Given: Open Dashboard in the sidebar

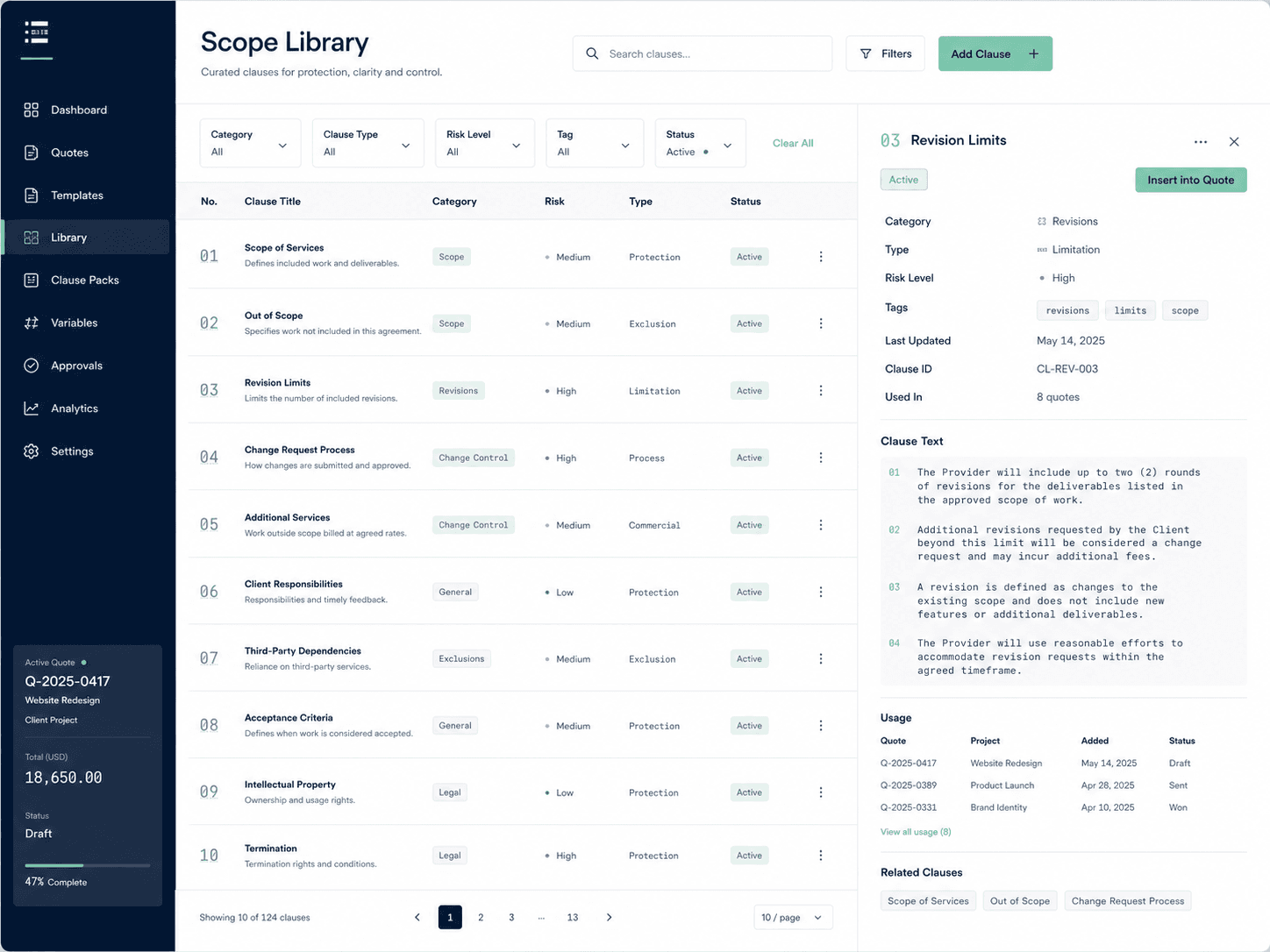Looking at the screenshot, I should (86, 110).
